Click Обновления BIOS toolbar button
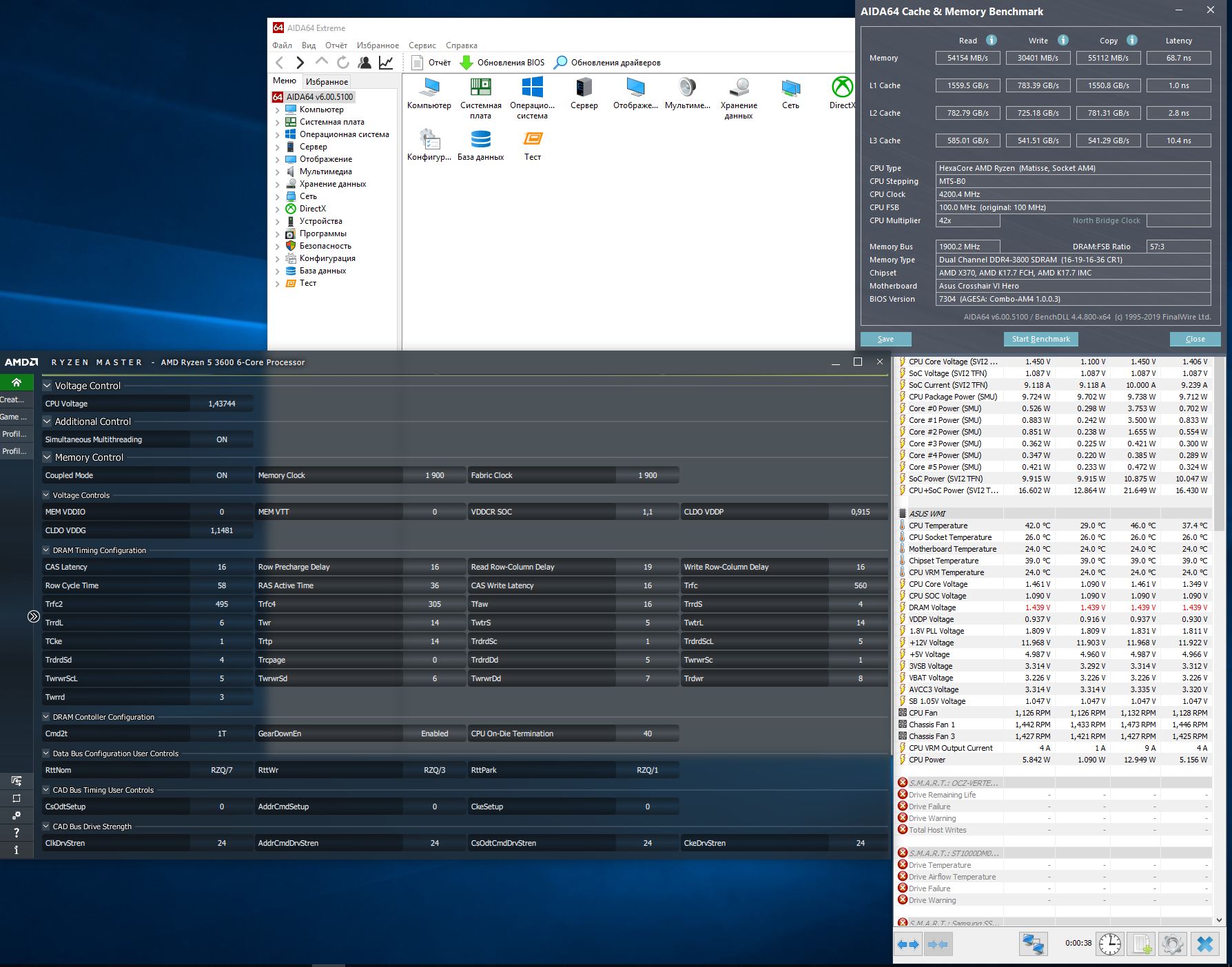 point(502,63)
